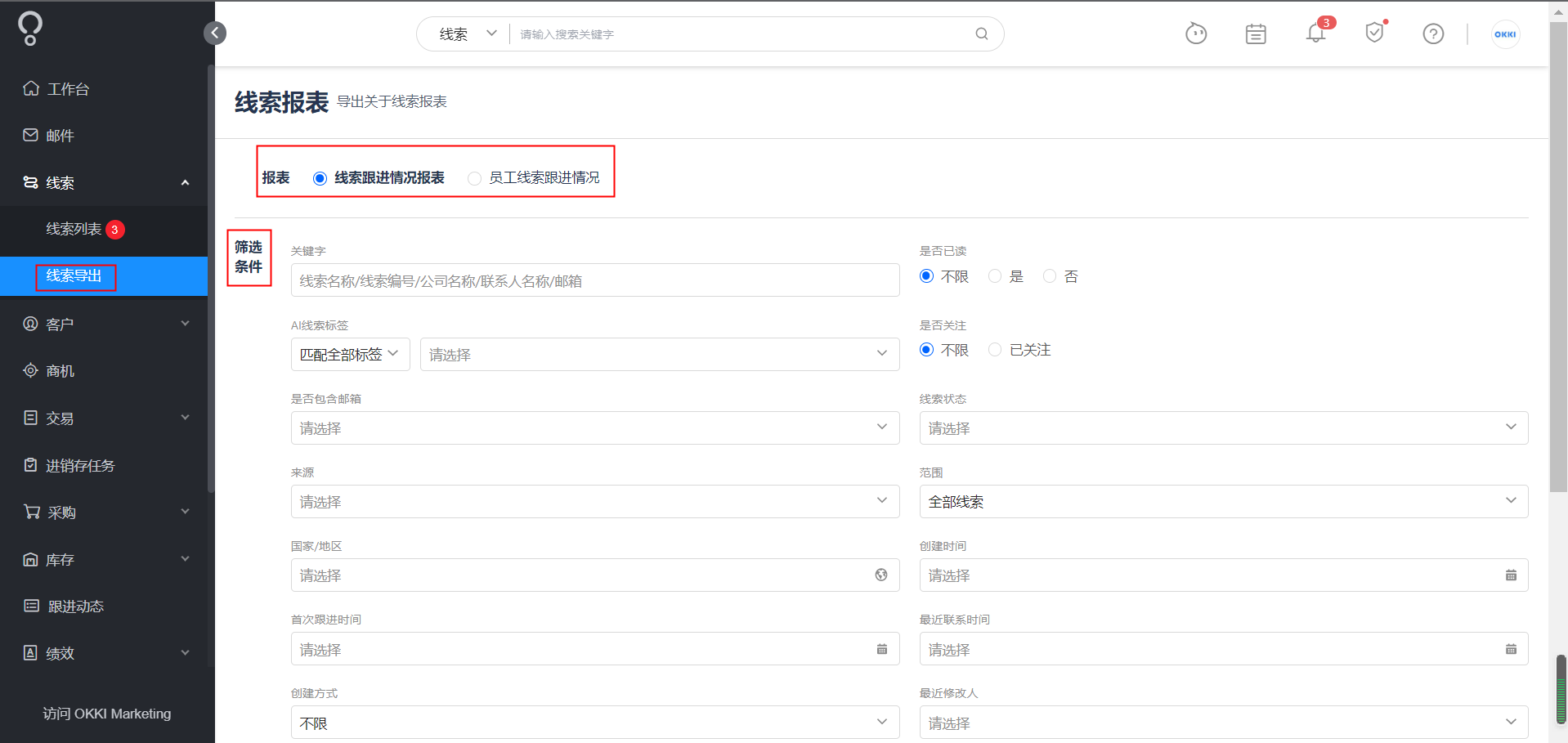Expand the 匹配全部标签 dropdown

tap(350, 354)
